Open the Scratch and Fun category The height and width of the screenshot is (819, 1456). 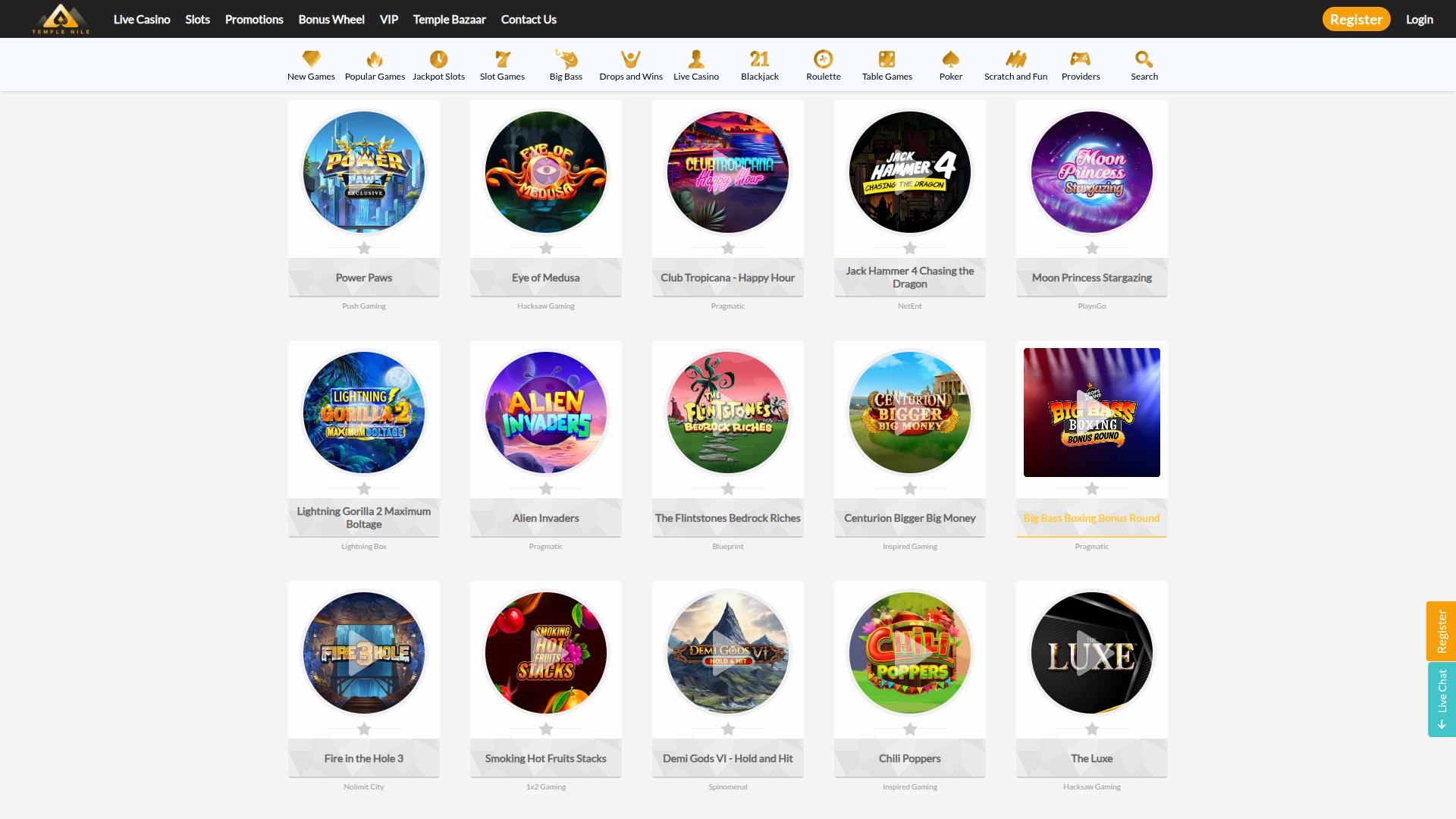1015,58
